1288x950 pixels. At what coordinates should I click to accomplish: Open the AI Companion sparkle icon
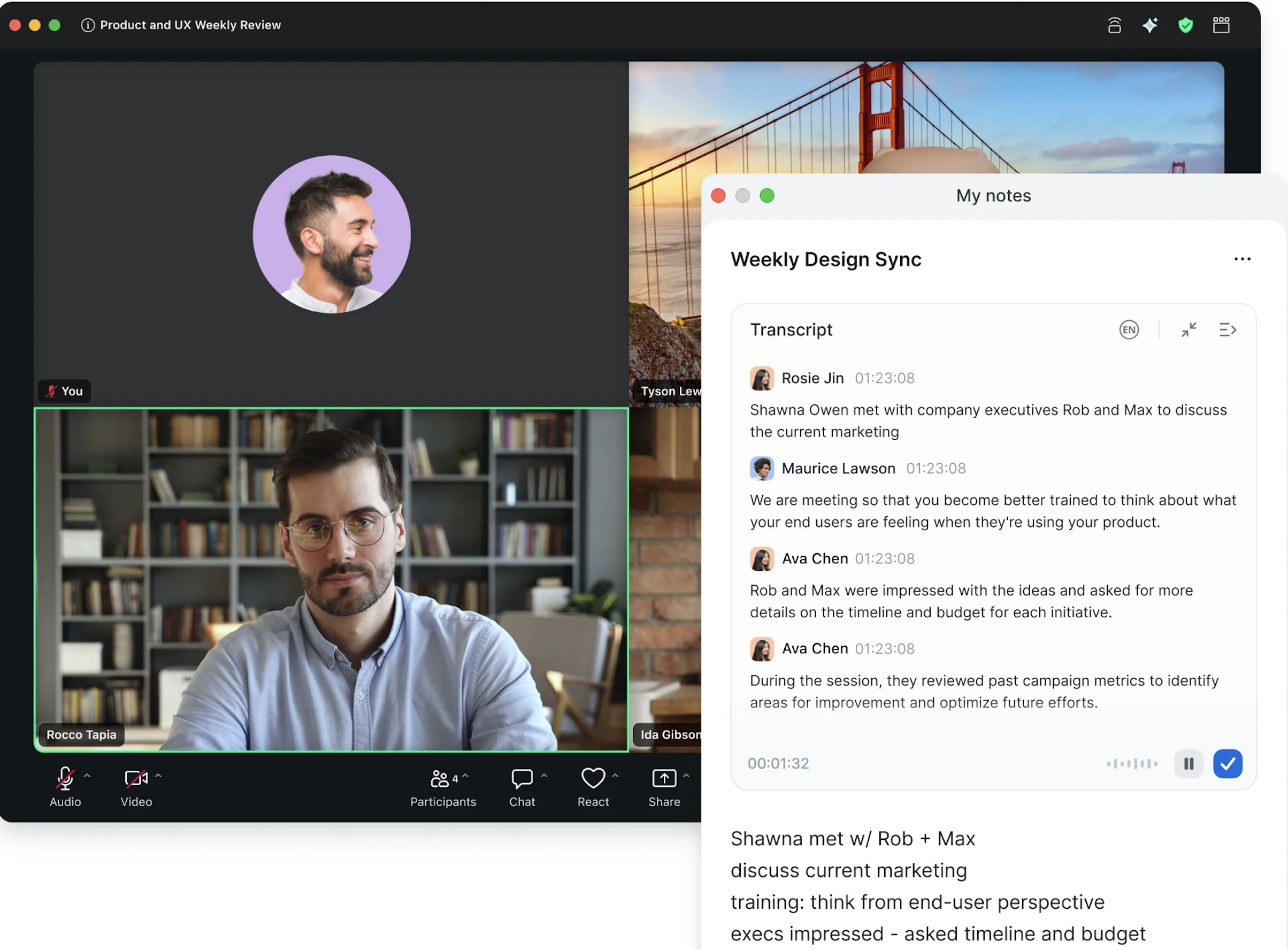[1150, 25]
